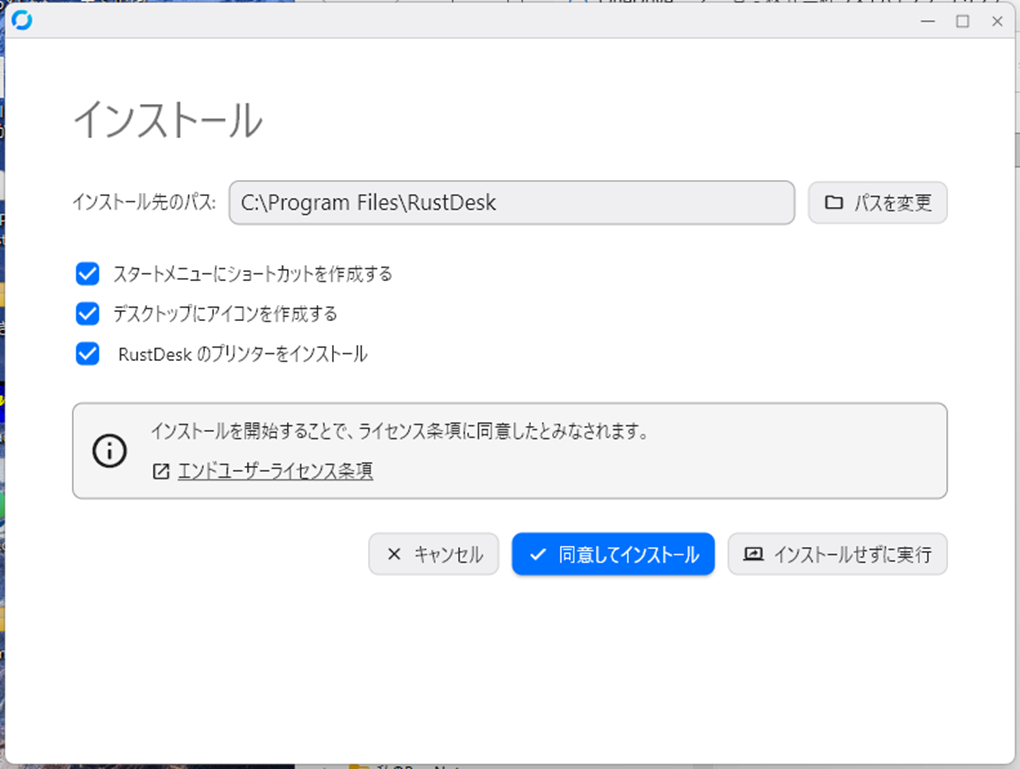Click the screen icon on インストールせずに実行

pyautogui.click(x=753, y=554)
